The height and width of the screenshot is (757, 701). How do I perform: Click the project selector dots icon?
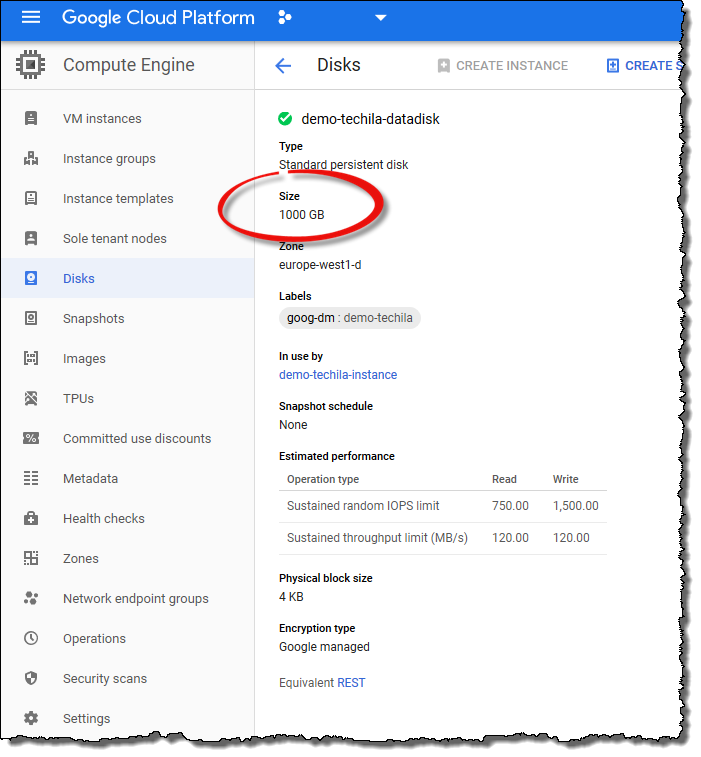[285, 18]
